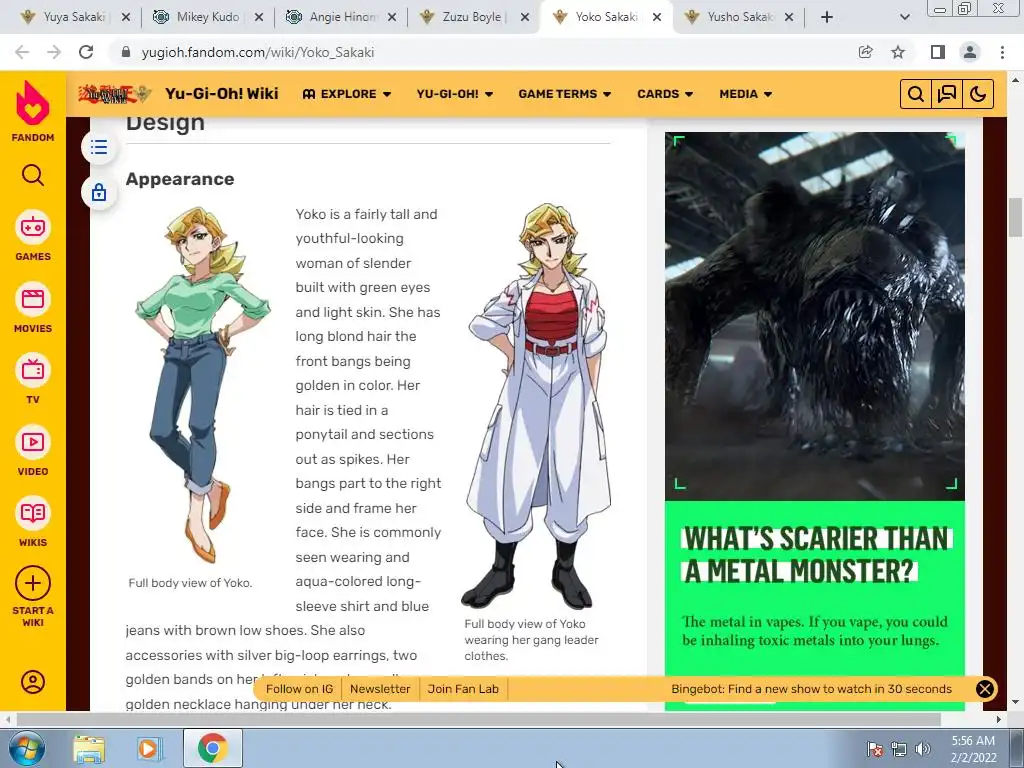Click the Chrome taskbar button

pos(212,748)
